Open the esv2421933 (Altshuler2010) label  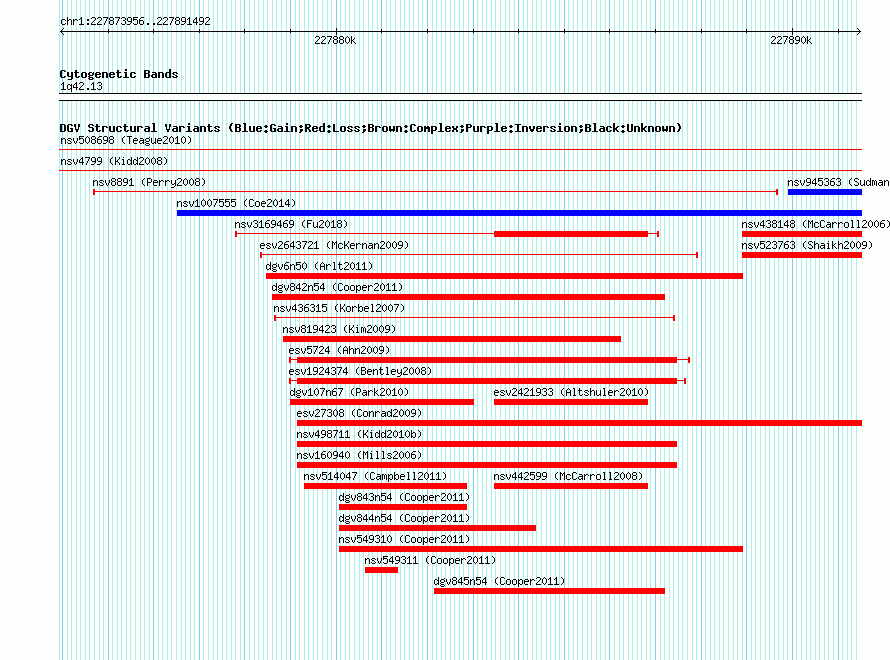[571, 392]
